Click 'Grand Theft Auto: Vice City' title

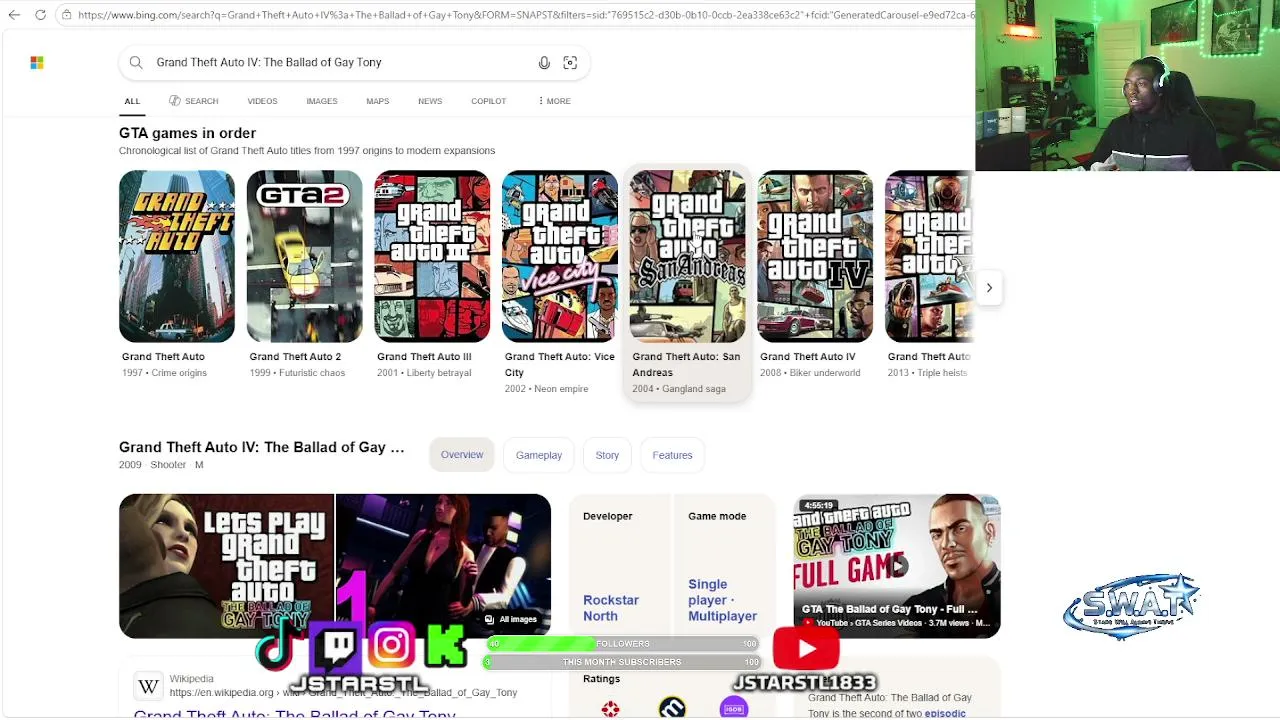coord(560,365)
